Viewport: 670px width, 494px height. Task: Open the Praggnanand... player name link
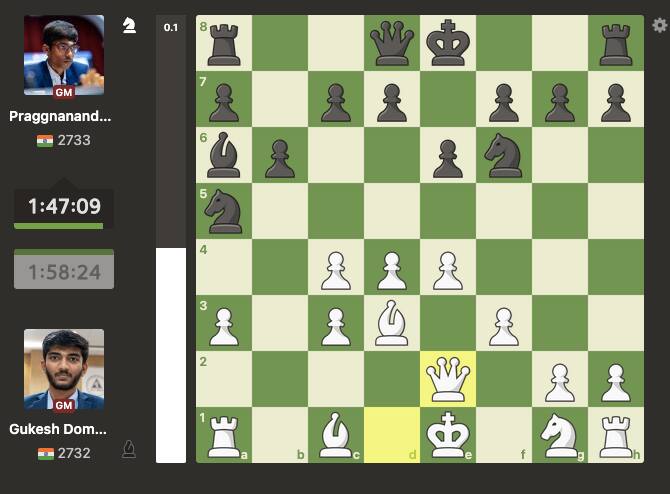[60, 116]
